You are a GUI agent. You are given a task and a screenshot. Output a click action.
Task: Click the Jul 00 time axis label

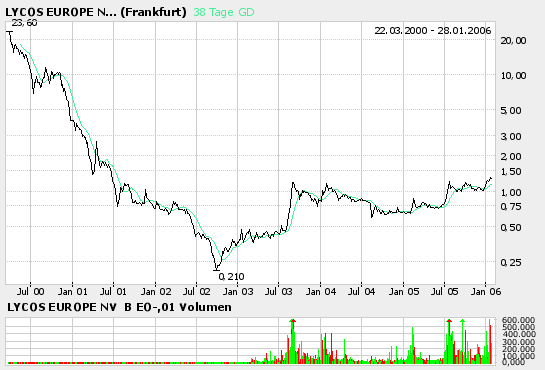31,291
